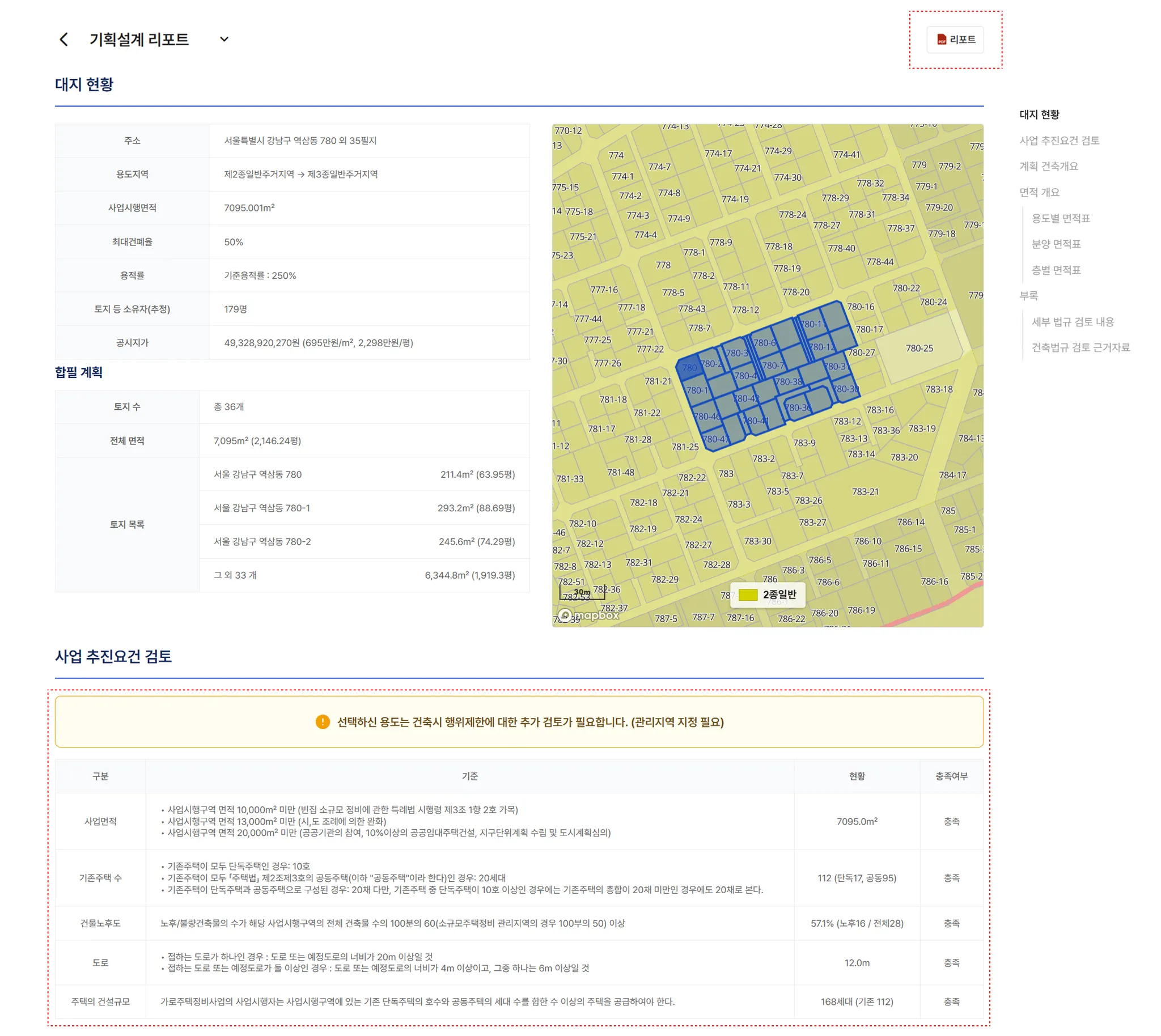Click the PDF 리포트 button
Screen dimensions: 1161x1036
click(955, 40)
